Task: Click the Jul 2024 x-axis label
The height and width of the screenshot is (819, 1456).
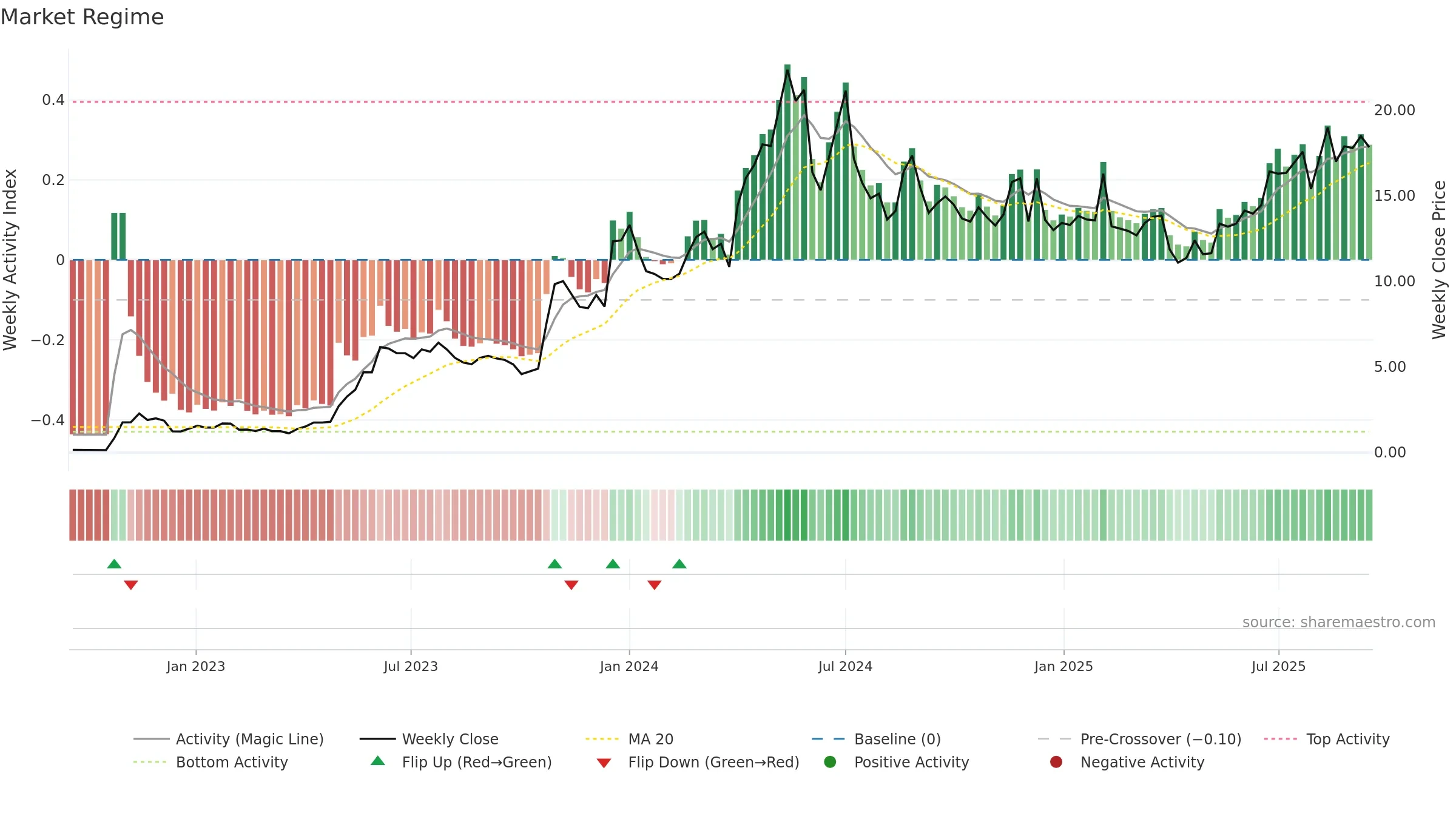Action: coord(845,667)
